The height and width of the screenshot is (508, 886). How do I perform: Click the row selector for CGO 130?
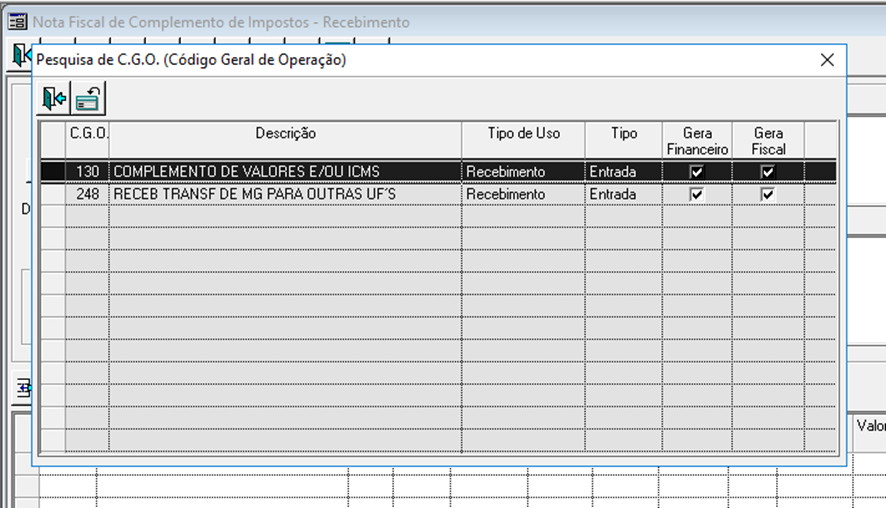click(x=53, y=171)
